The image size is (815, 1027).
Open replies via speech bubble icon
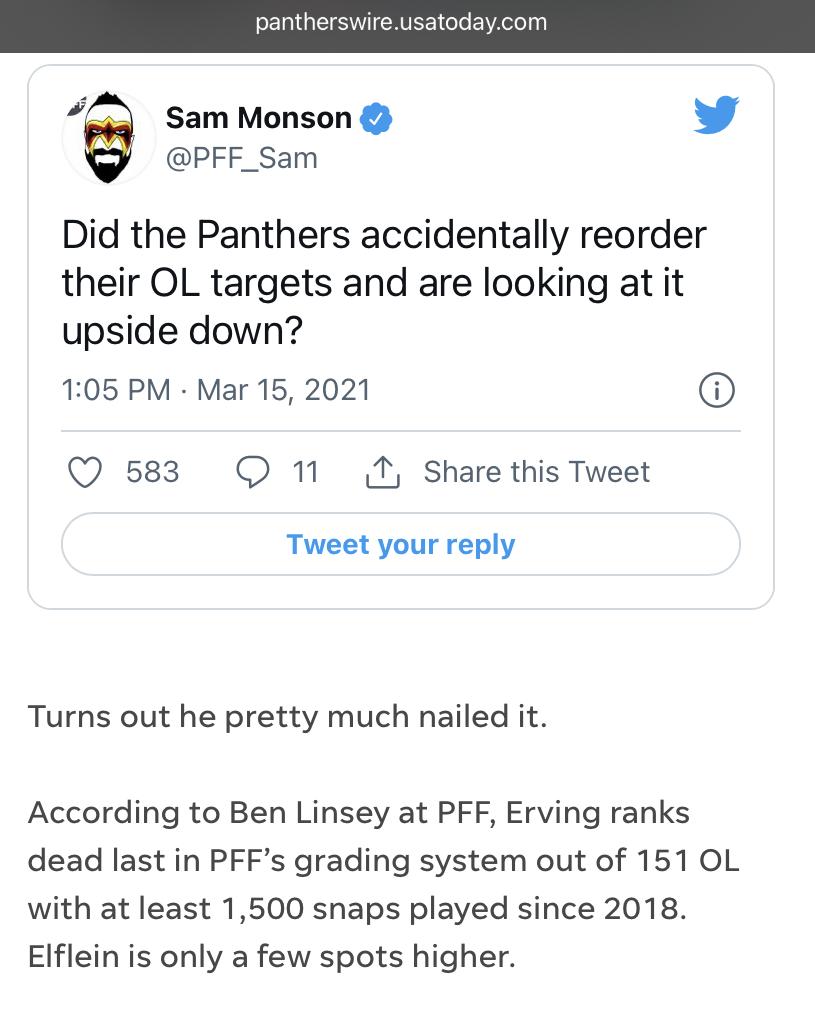pos(253,472)
